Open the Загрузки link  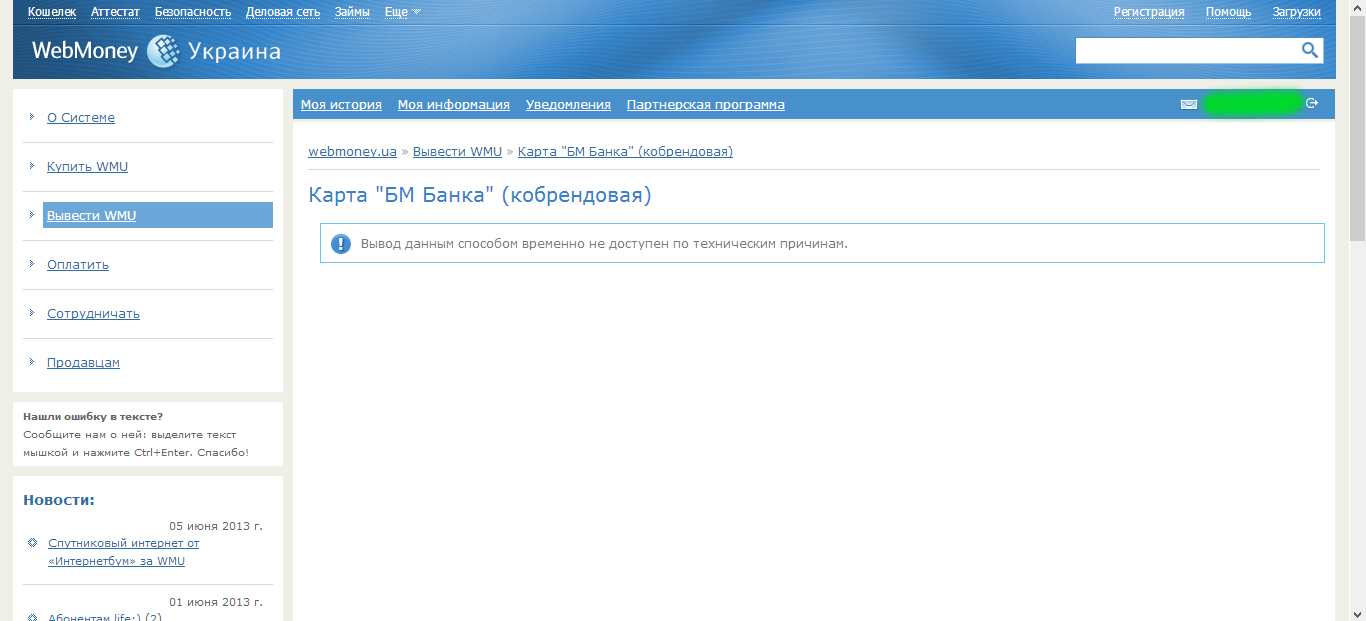[x=1296, y=12]
